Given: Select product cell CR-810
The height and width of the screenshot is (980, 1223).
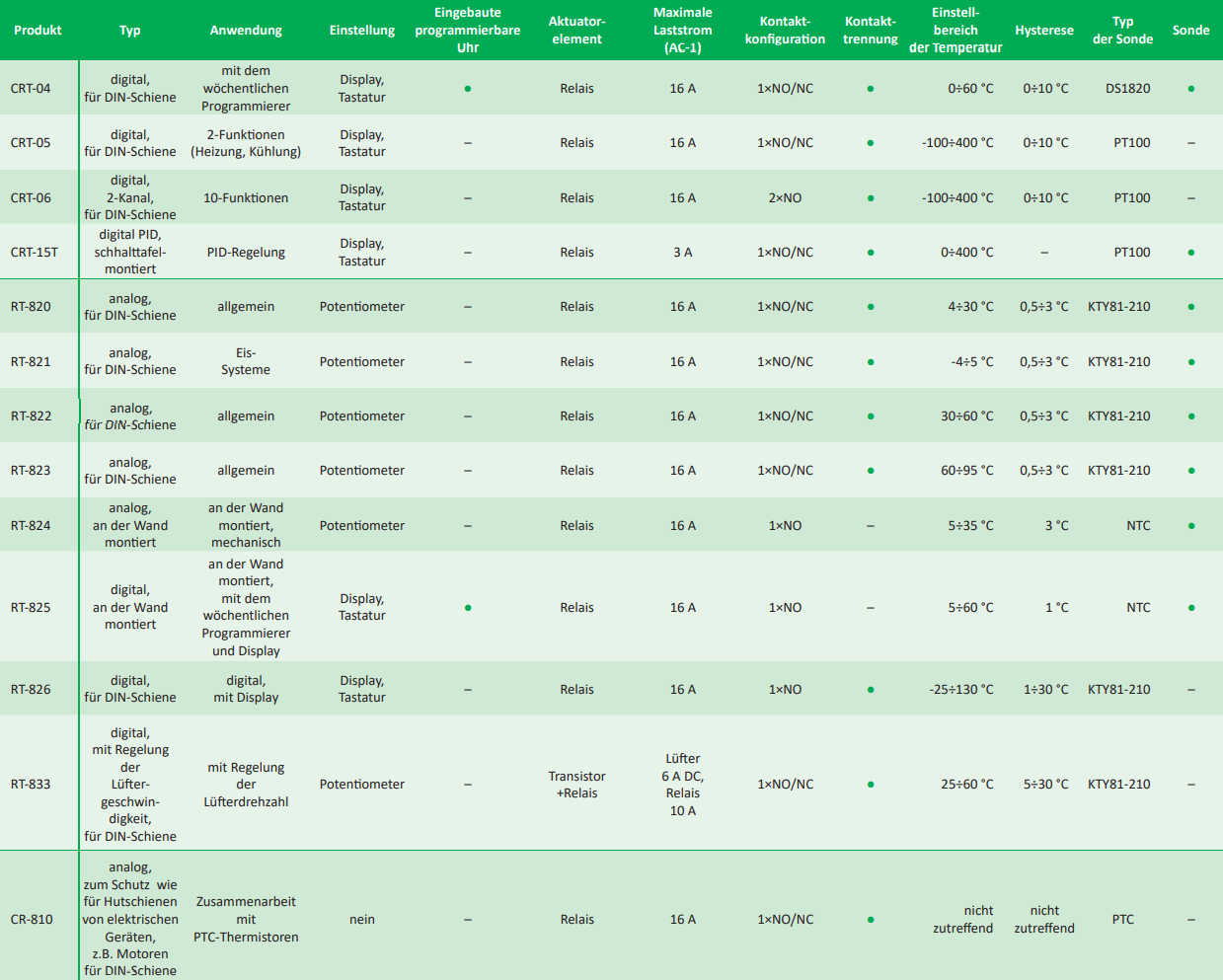Looking at the screenshot, I should [x=32, y=920].
